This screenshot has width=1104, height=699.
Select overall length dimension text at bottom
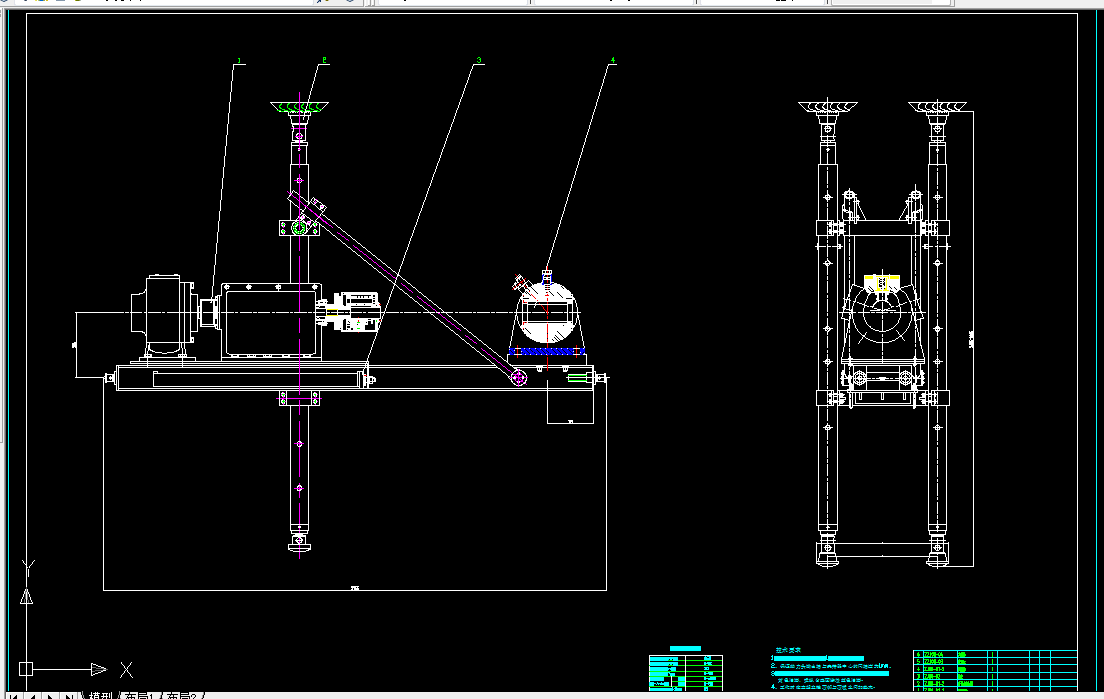pyautogui.click(x=355, y=588)
